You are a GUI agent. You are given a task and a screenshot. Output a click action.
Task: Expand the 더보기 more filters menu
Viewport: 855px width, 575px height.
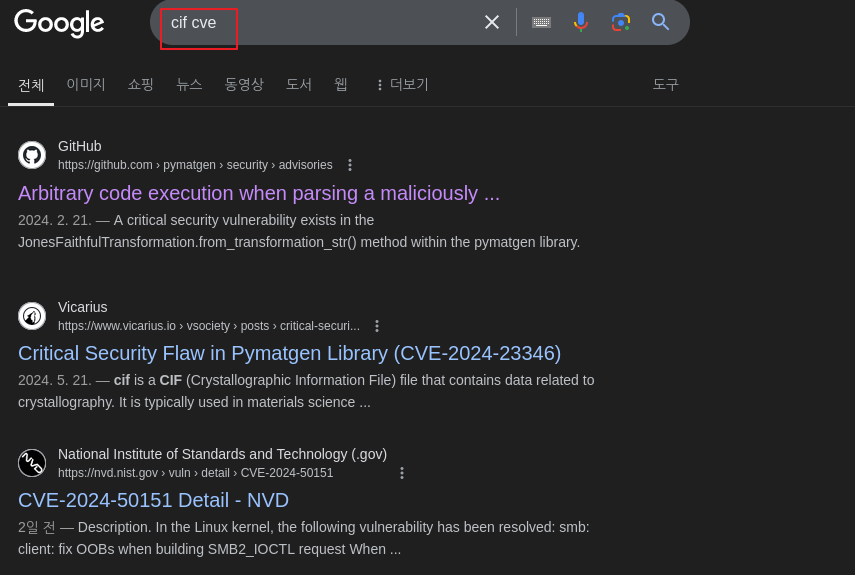[402, 84]
